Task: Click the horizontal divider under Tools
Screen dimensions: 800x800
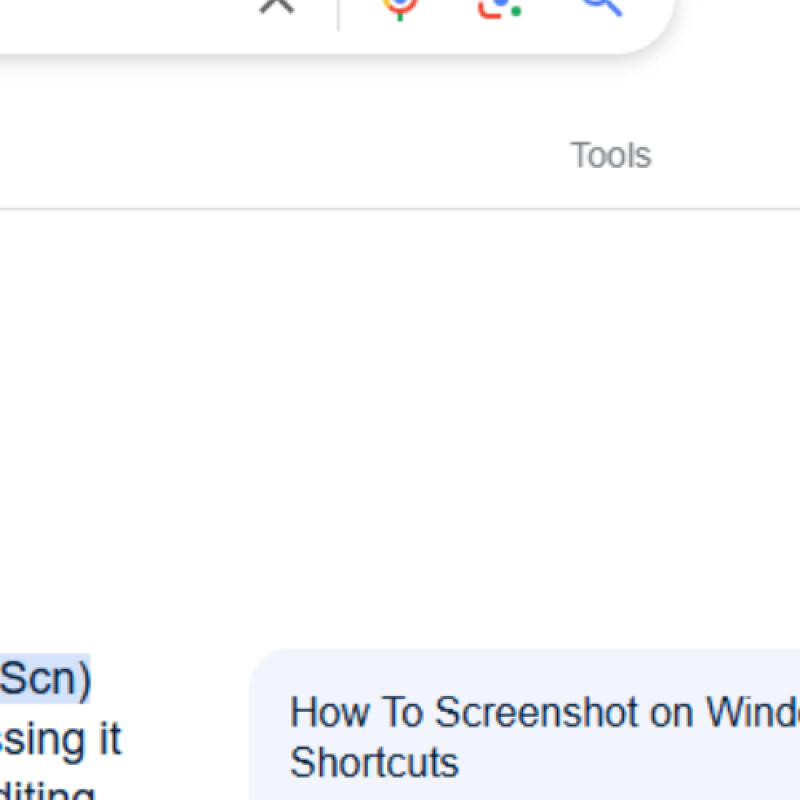Action: [x=400, y=209]
